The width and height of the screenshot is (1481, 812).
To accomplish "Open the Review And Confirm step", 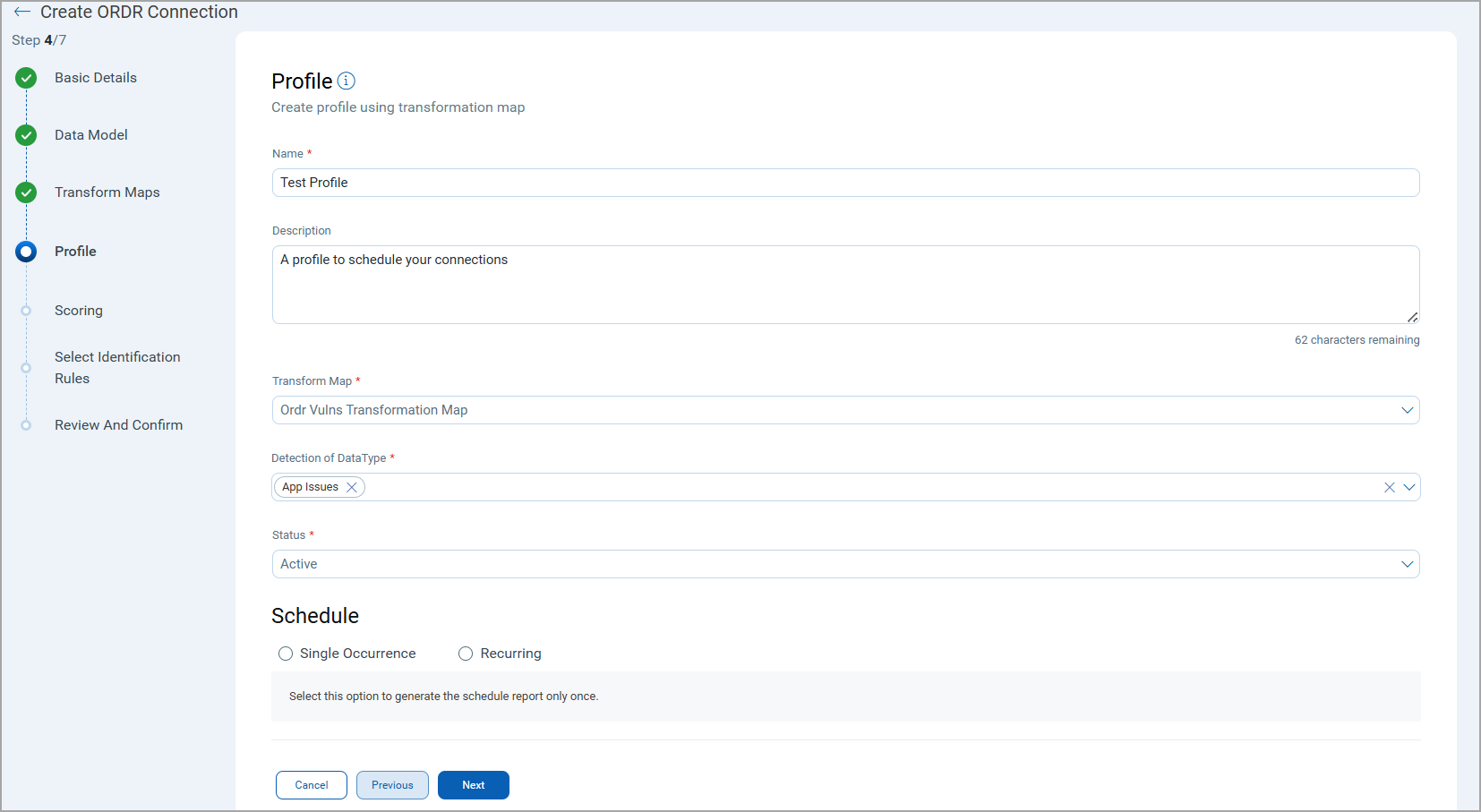I will click(118, 425).
